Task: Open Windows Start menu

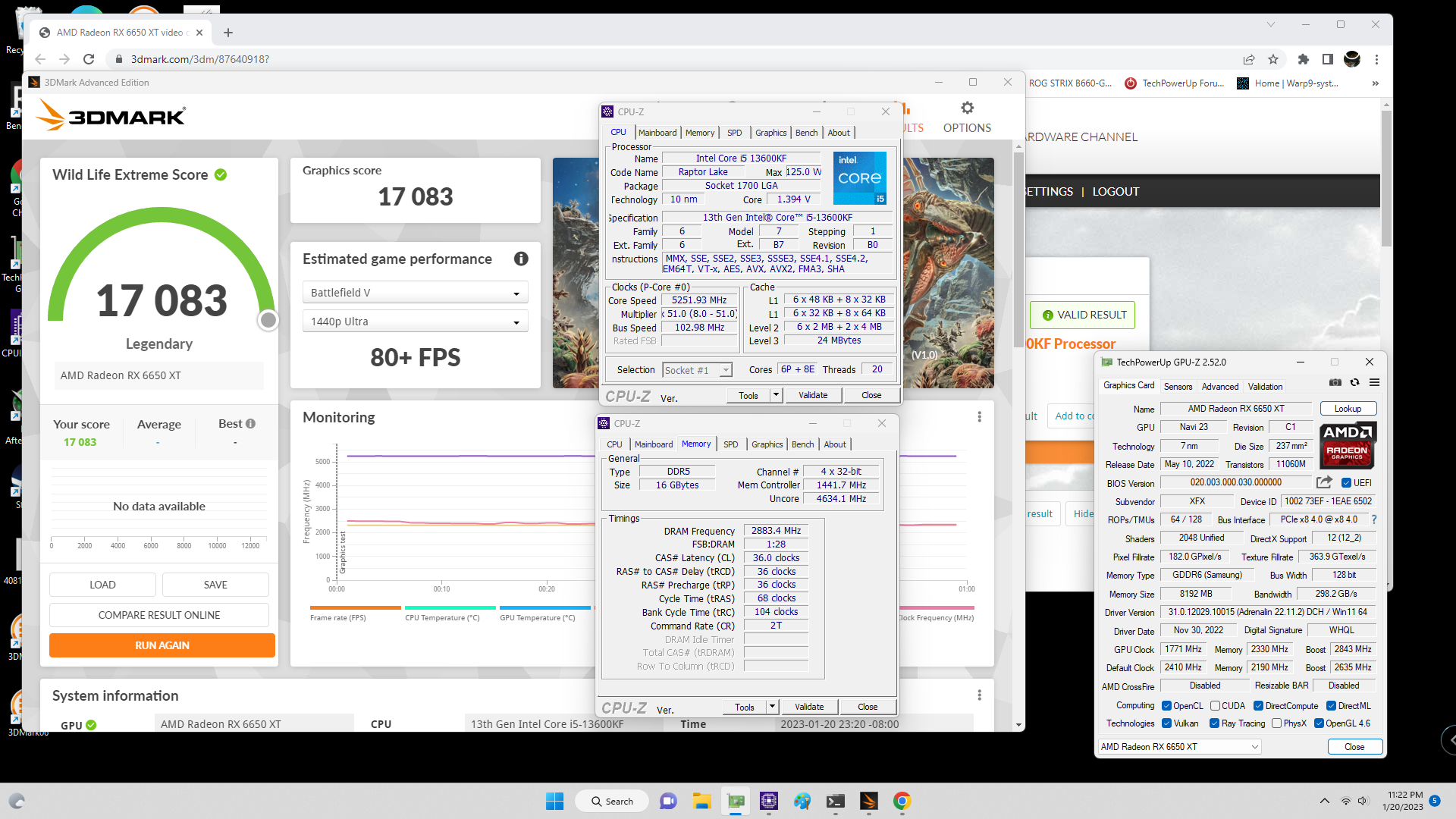Action: point(554,801)
